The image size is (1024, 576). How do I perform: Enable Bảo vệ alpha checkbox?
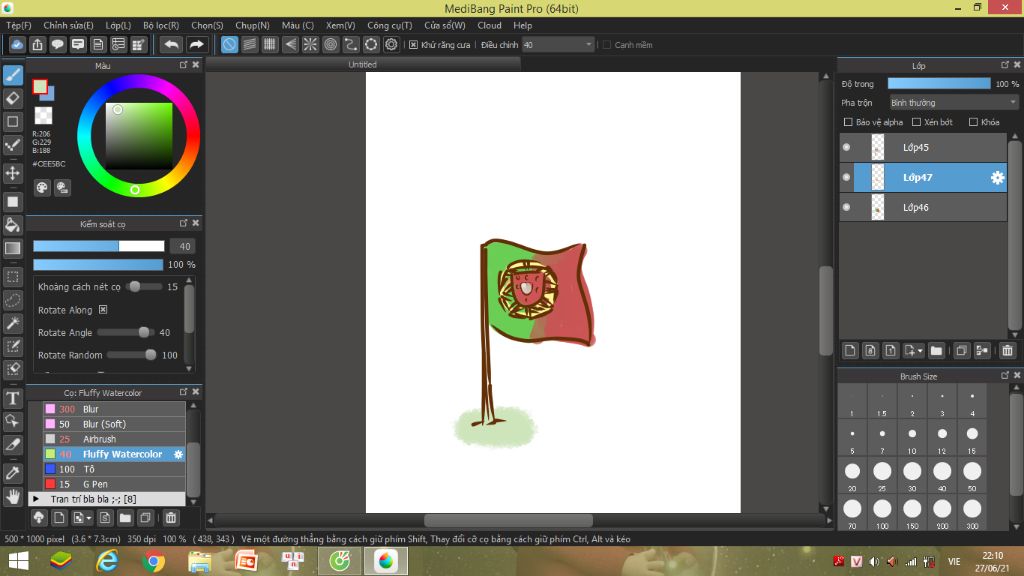[848, 122]
